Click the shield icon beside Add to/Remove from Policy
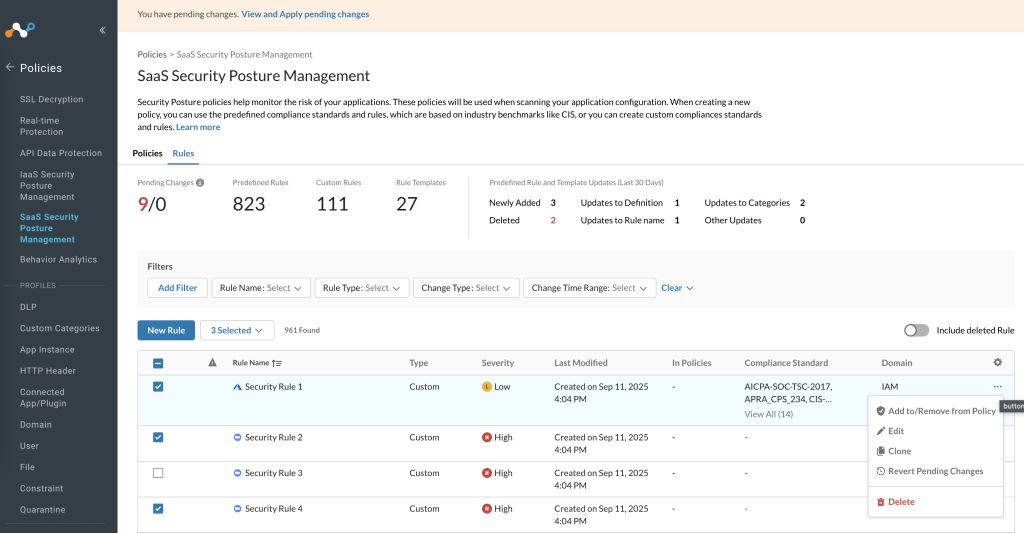This screenshot has height=533, width=1024. pyautogui.click(x=880, y=411)
